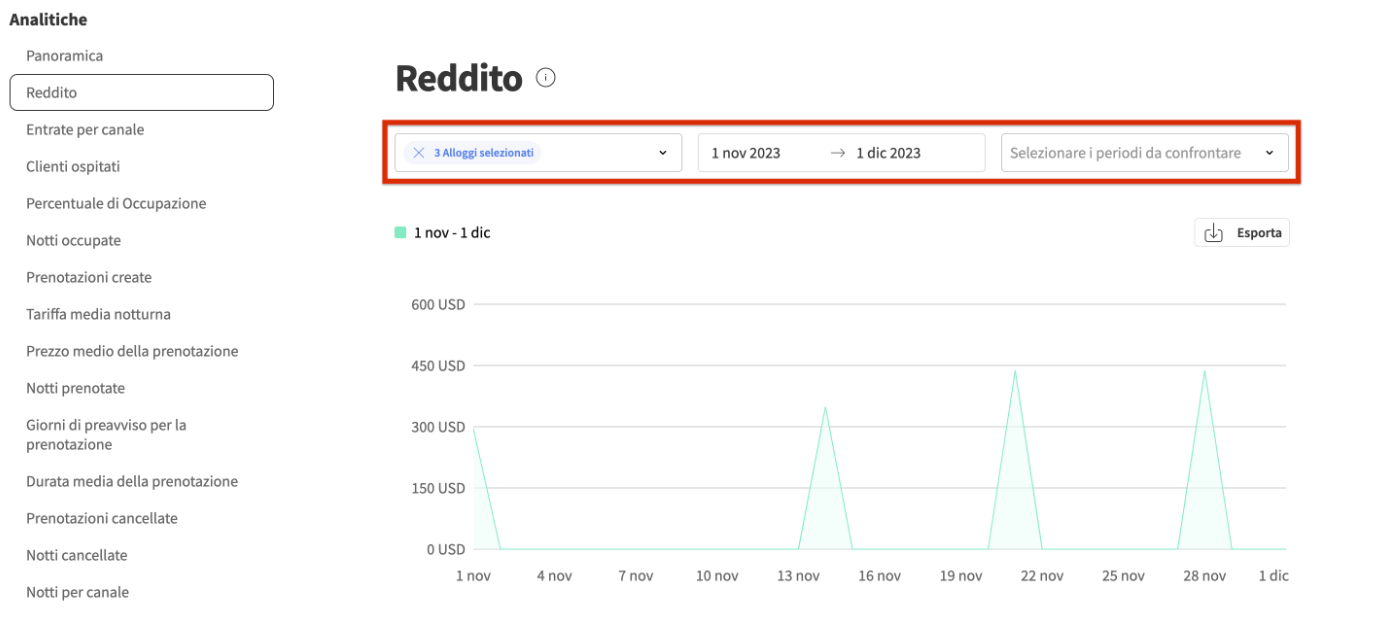1396x618 pixels.
Task: Select Notti prenotate in sidebar
Action: click(x=76, y=389)
